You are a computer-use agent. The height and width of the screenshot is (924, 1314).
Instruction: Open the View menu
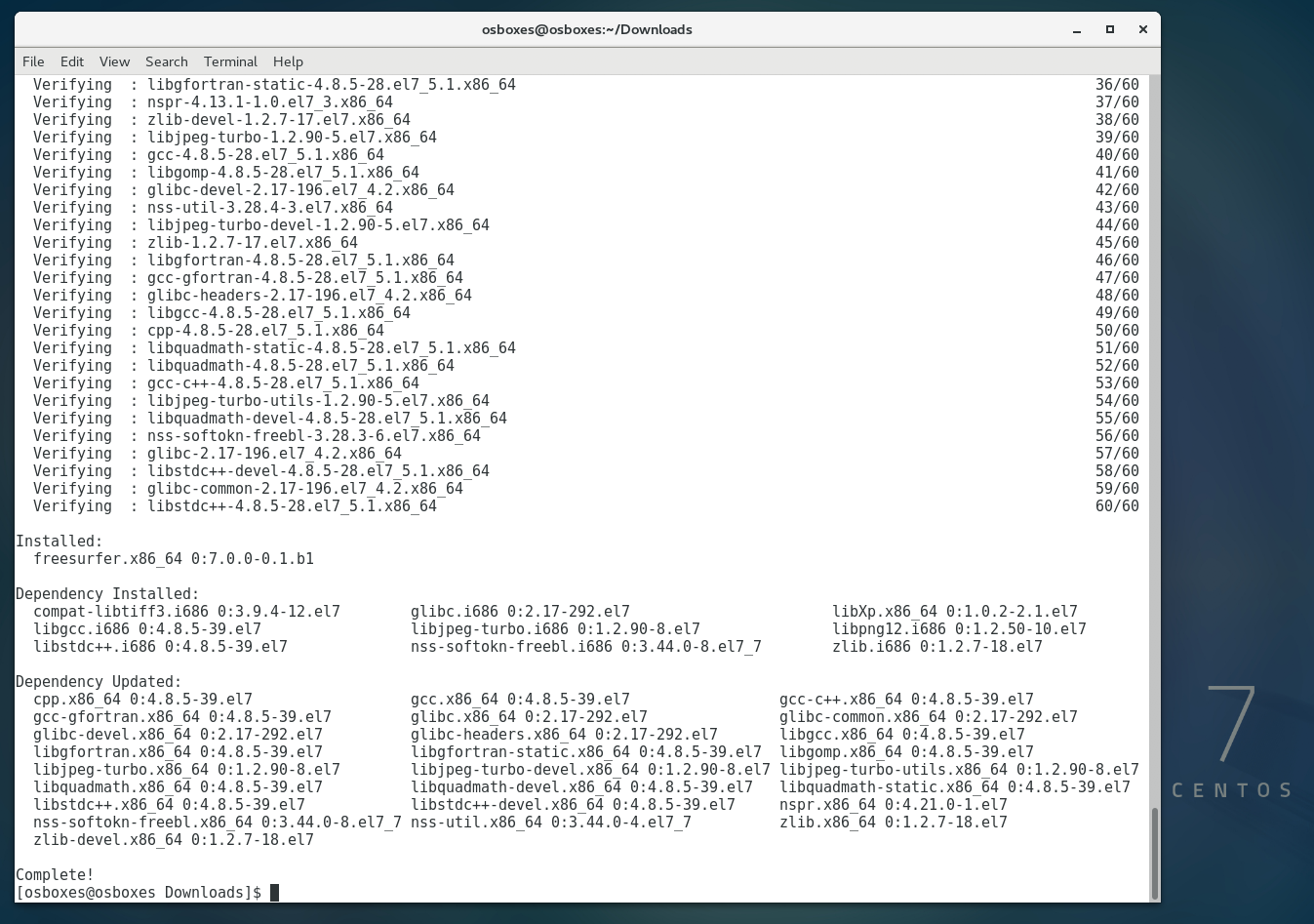point(114,61)
